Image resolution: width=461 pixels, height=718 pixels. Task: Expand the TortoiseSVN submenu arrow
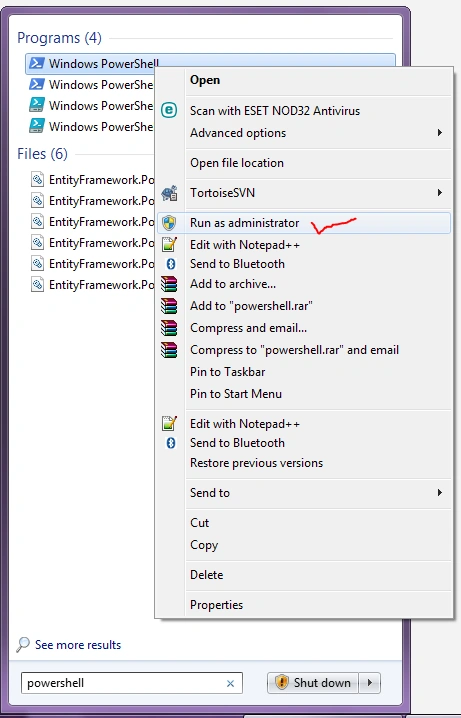click(439, 193)
